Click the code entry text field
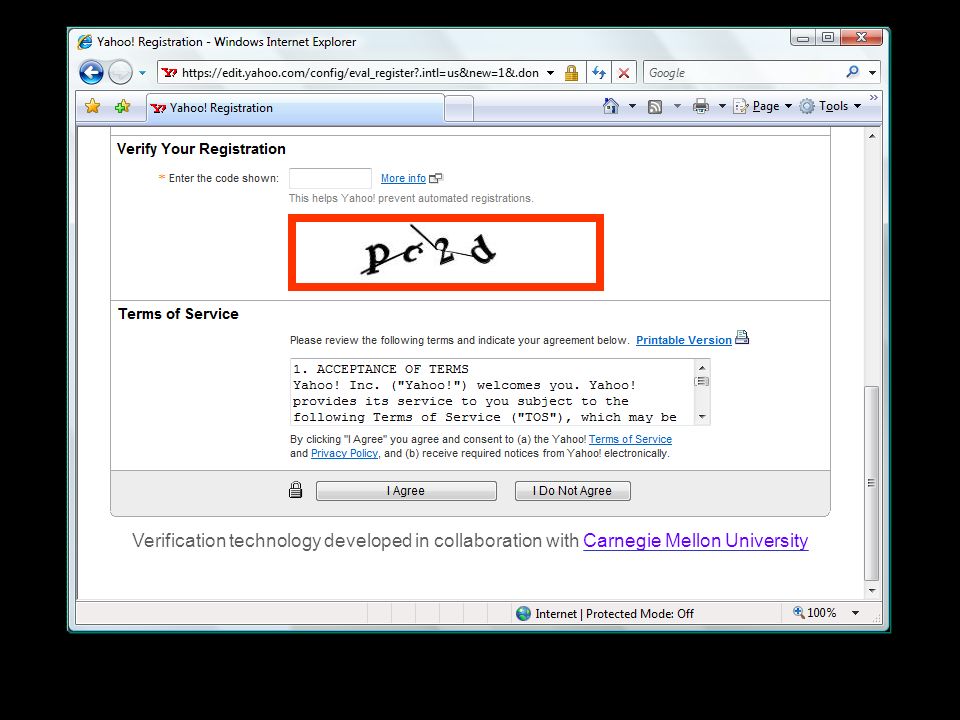 pos(330,178)
